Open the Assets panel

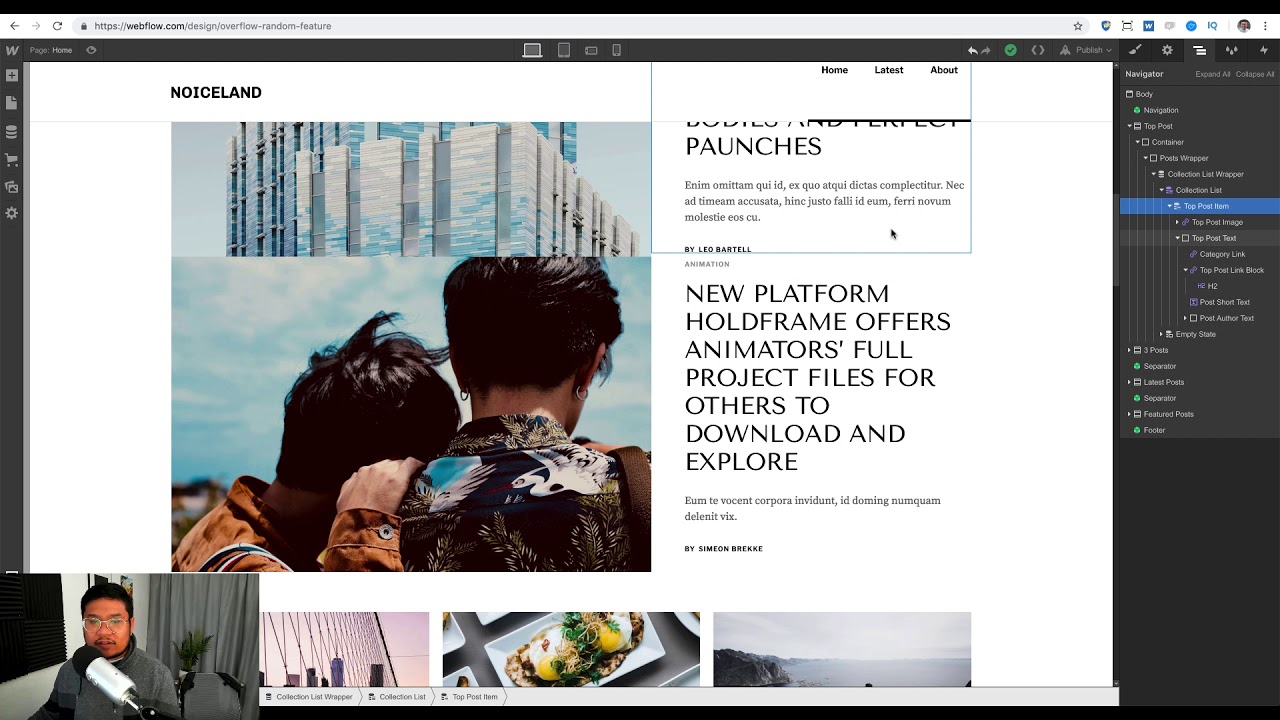tap(11, 187)
